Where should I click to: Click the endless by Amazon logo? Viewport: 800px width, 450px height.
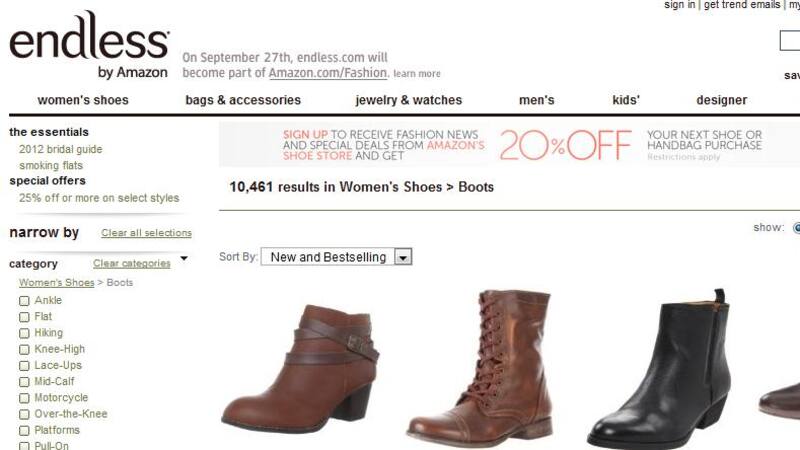[x=89, y=46]
